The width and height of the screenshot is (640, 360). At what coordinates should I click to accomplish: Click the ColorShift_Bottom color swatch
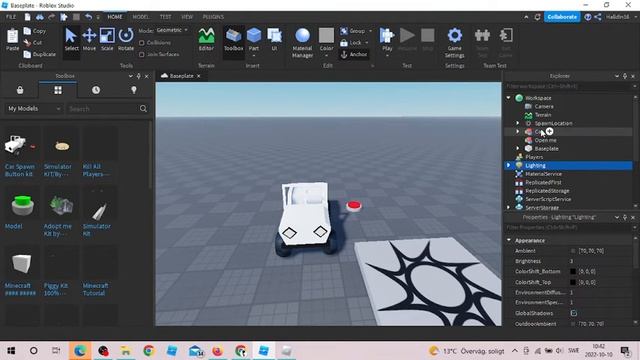pyautogui.click(x=573, y=271)
